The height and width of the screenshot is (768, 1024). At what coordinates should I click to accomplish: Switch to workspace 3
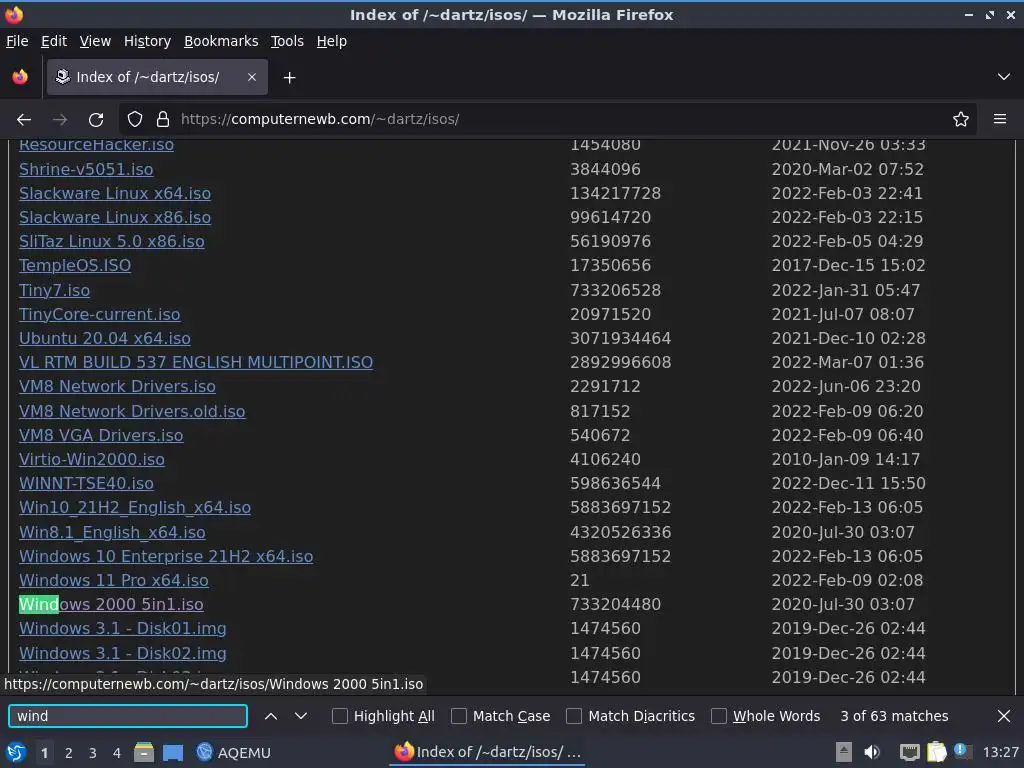tap(93, 753)
